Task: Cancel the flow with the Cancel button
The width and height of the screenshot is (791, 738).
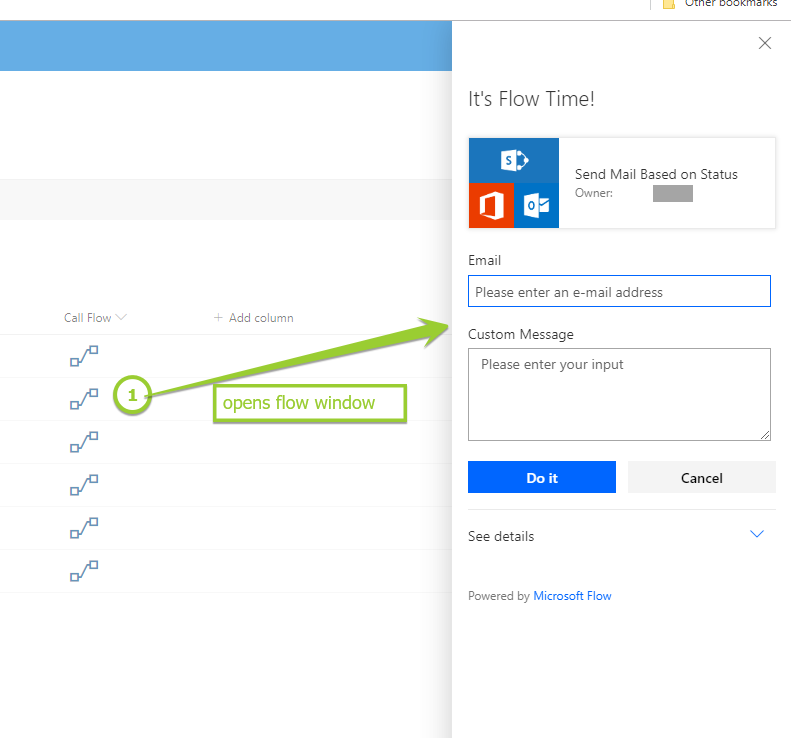Action: tap(701, 478)
